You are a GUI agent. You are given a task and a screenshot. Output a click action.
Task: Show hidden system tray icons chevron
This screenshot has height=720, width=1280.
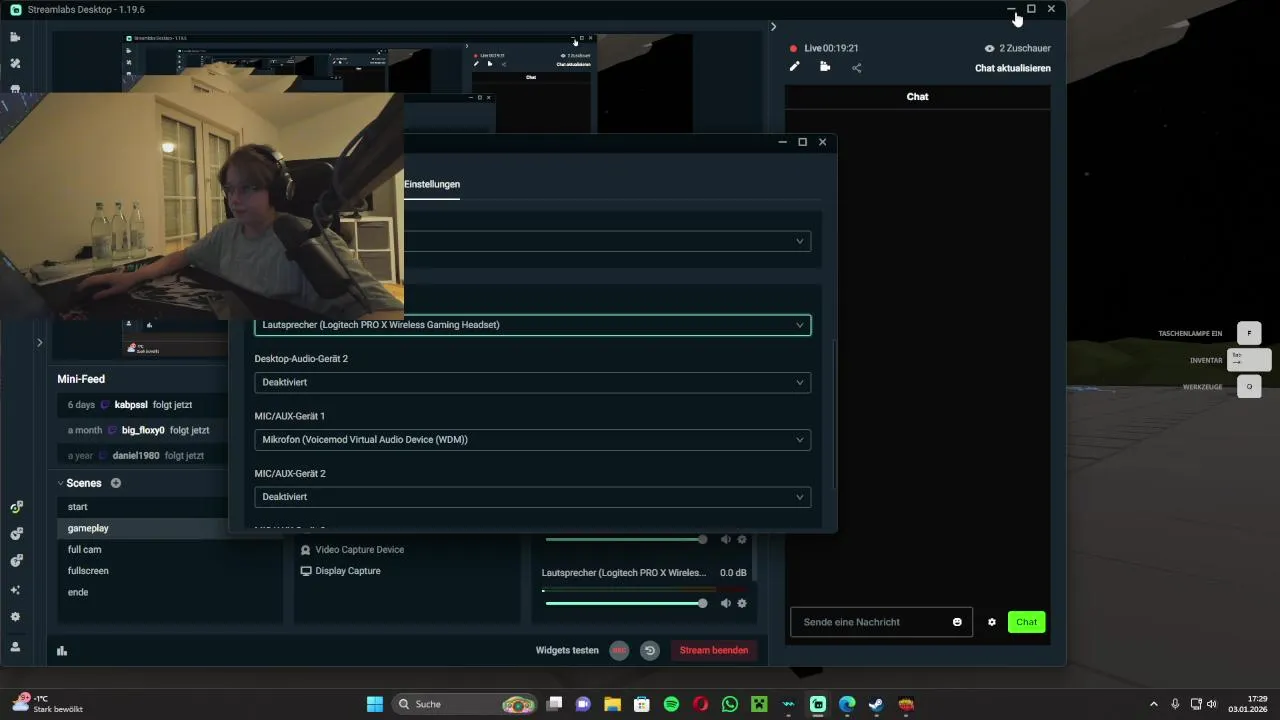(1154, 704)
